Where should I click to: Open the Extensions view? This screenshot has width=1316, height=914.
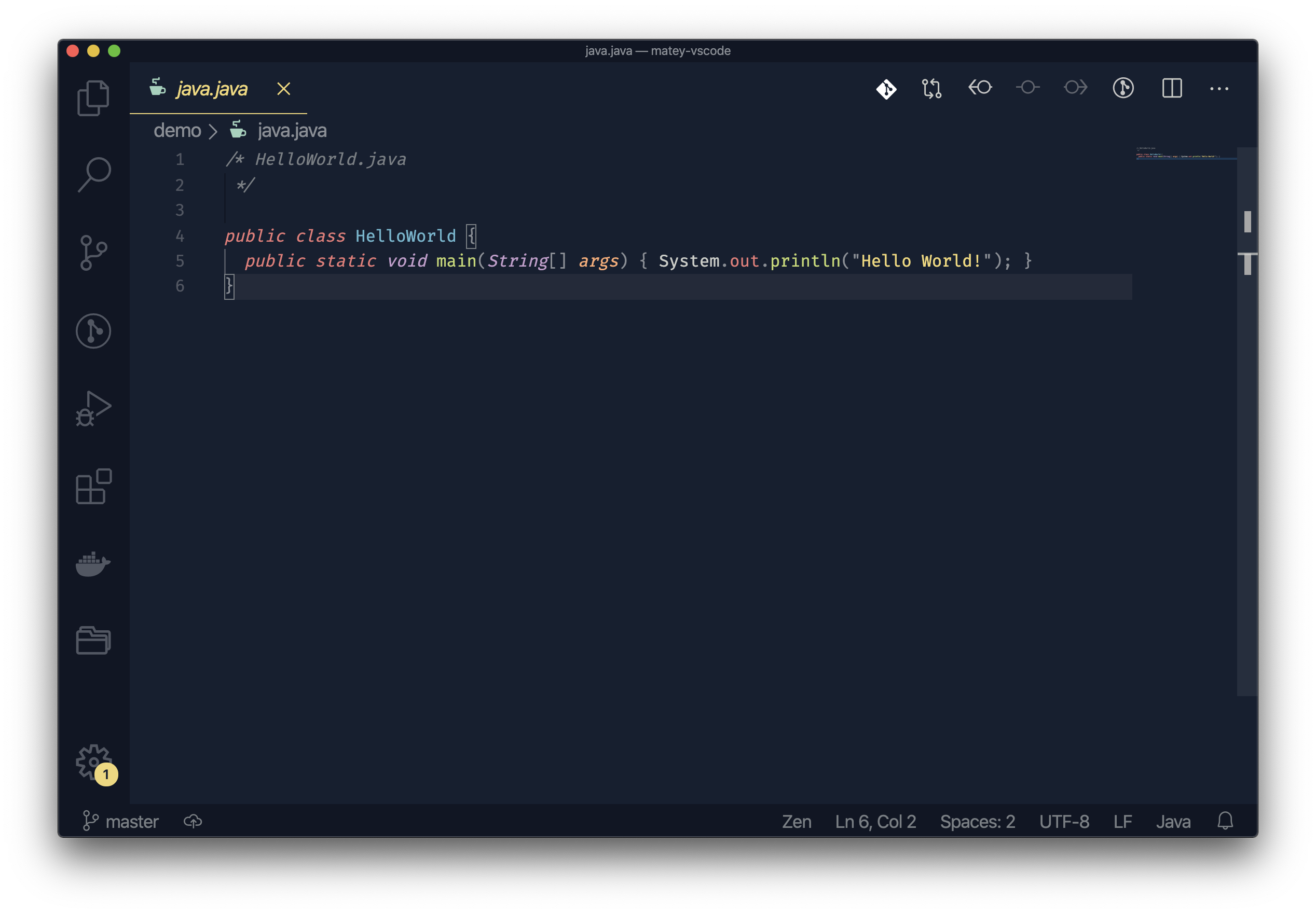click(x=93, y=486)
